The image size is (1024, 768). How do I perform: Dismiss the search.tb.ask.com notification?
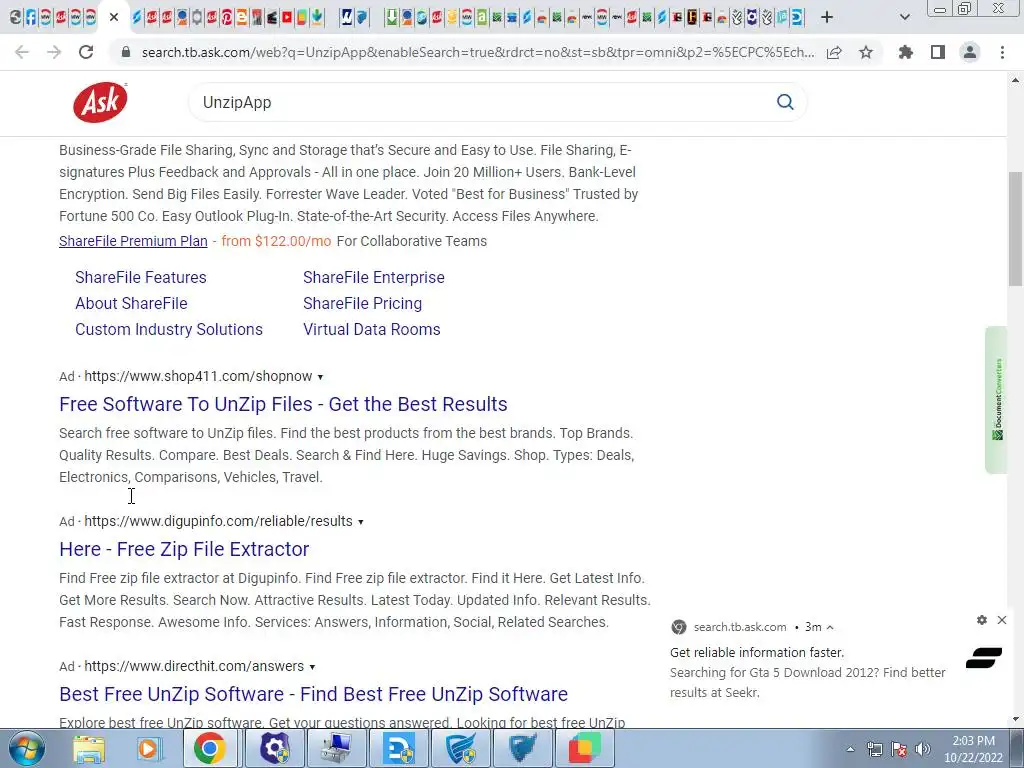1002,620
